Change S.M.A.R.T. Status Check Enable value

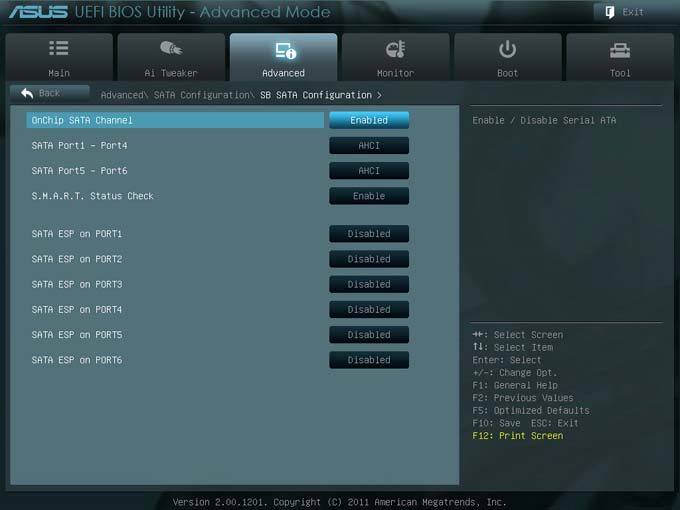coord(369,196)
